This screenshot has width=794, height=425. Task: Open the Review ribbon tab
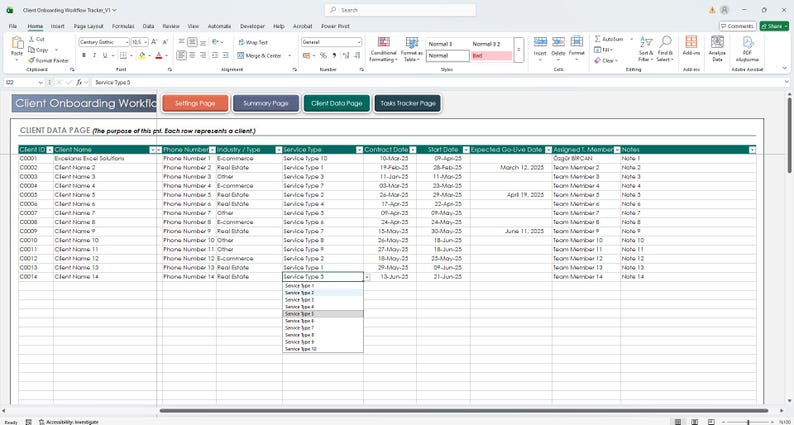click(171, 26)
